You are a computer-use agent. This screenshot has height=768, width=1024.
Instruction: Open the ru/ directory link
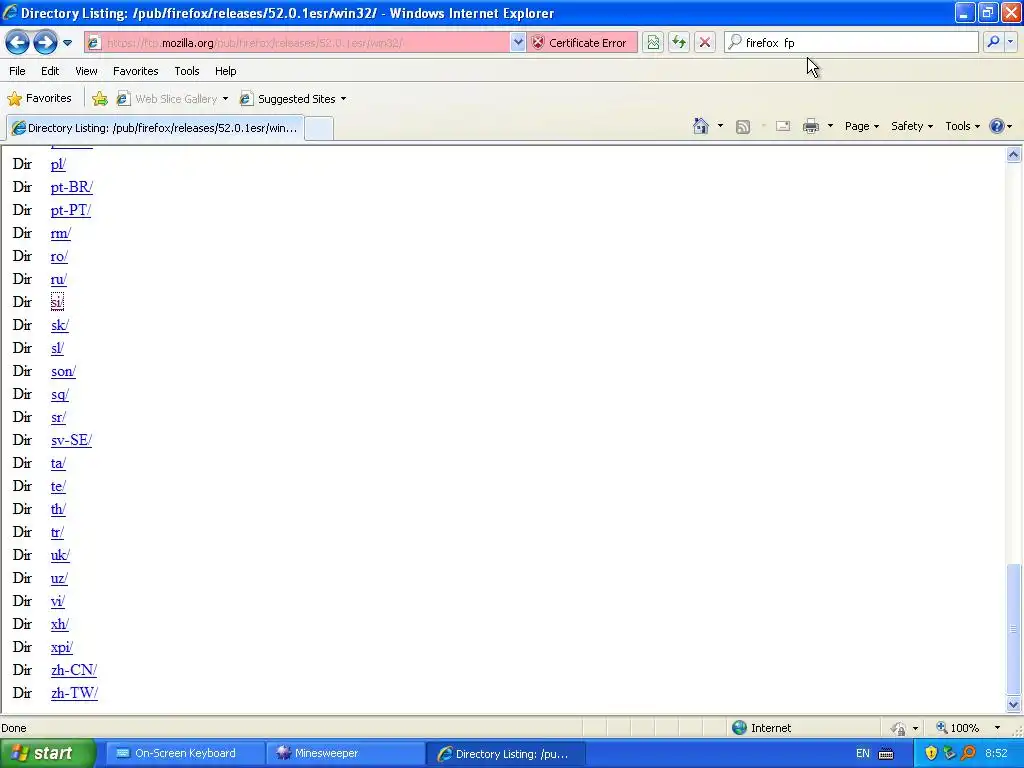pos(59,279)
